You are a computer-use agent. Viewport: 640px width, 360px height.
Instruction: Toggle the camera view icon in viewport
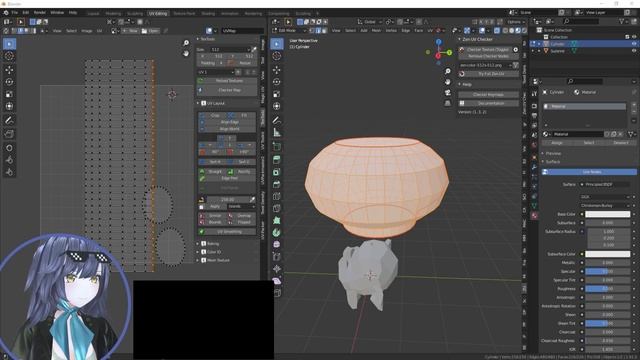pos(448,93)
